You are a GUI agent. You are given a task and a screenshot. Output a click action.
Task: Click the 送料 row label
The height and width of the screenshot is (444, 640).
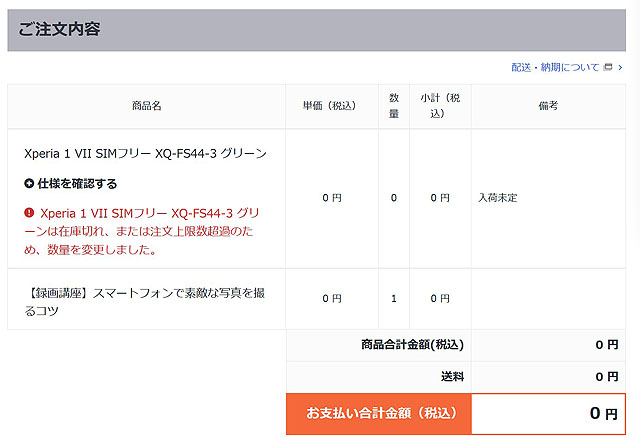(x=452, y=377)
